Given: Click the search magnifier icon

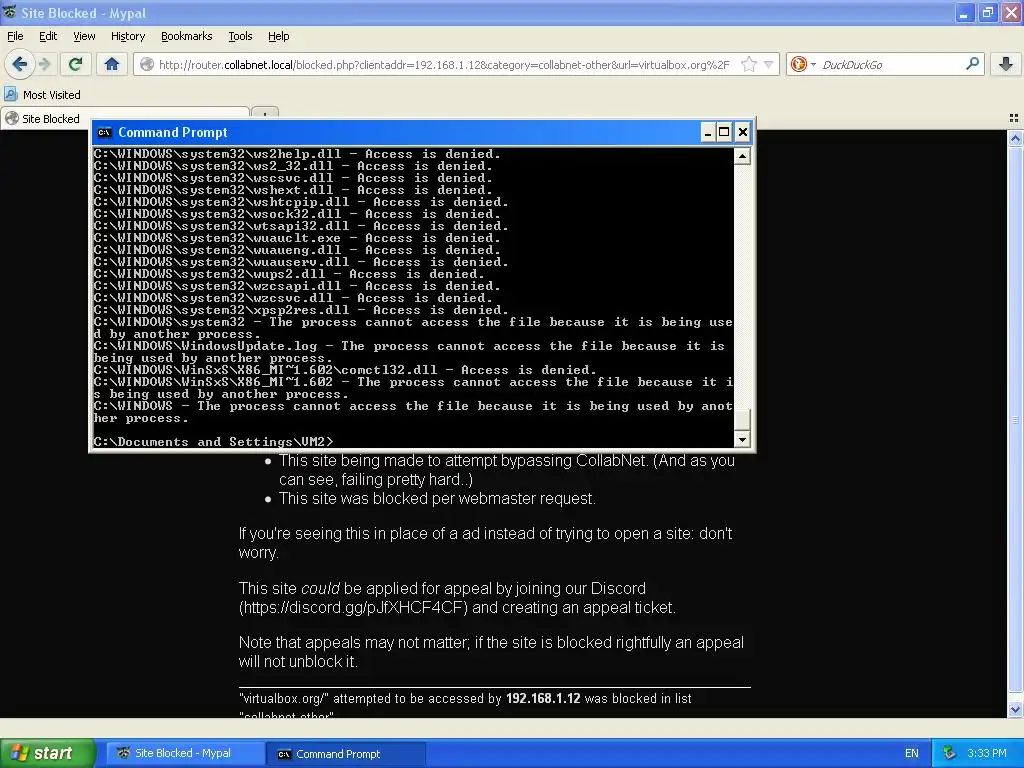Looking at the screenshot, I should click(x=972, y=64).
